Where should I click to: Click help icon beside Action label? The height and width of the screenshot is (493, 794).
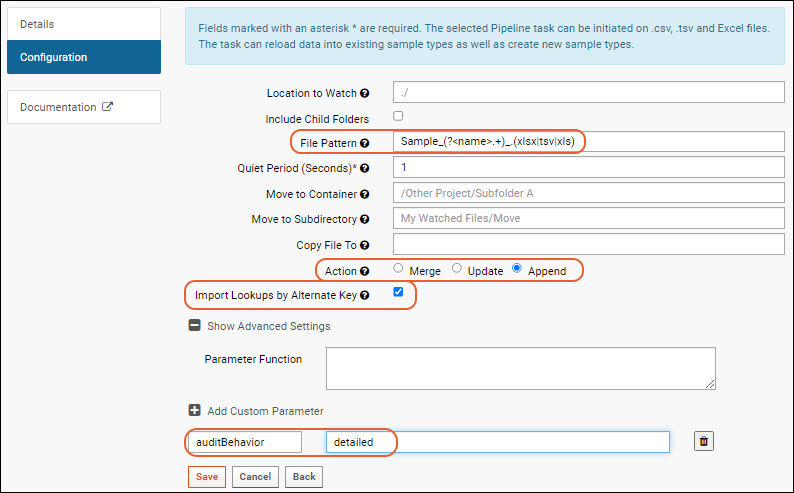pos(365,271)
